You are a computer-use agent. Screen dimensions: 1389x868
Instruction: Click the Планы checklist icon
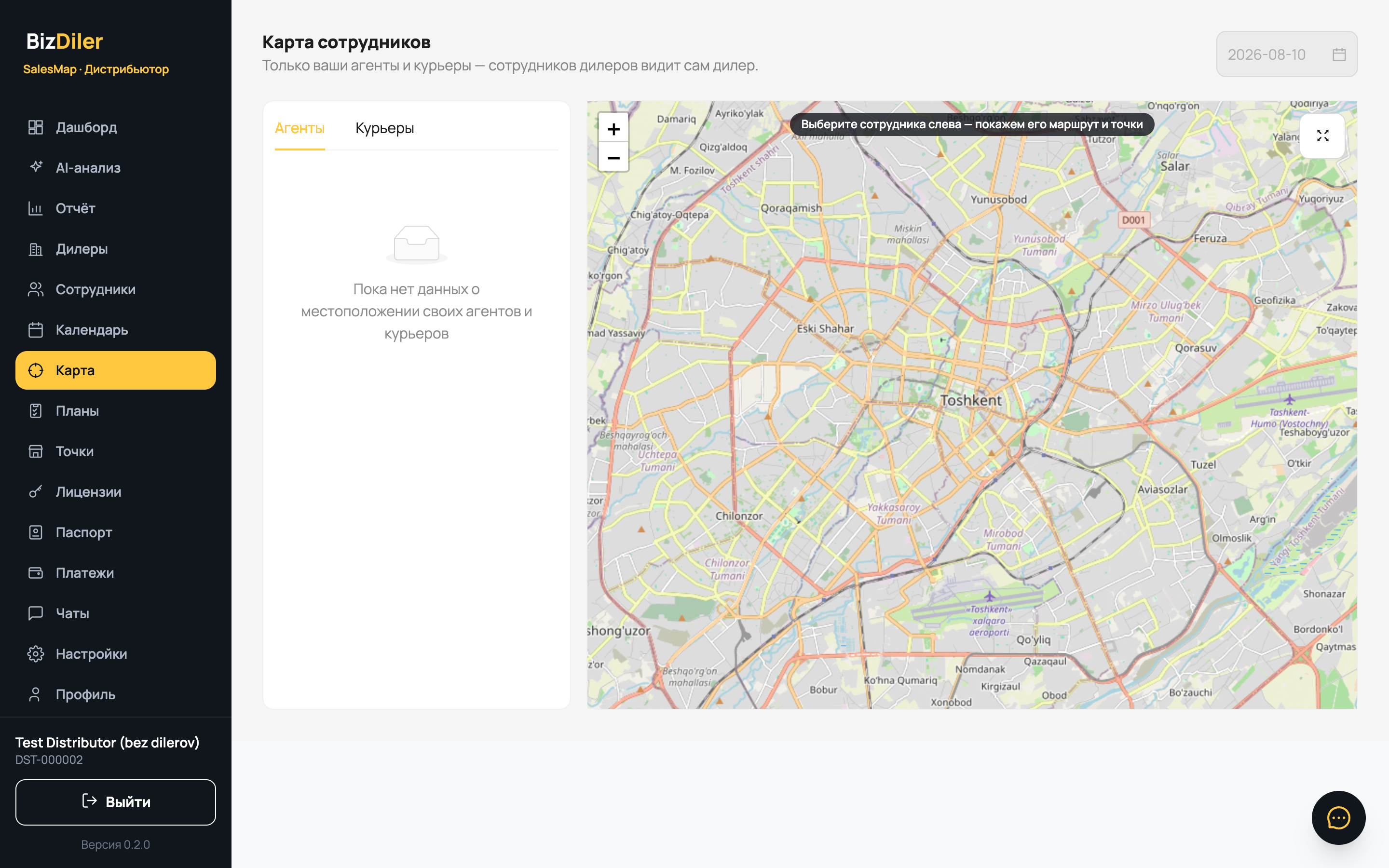pyautogui.click(x=36, y=411)
